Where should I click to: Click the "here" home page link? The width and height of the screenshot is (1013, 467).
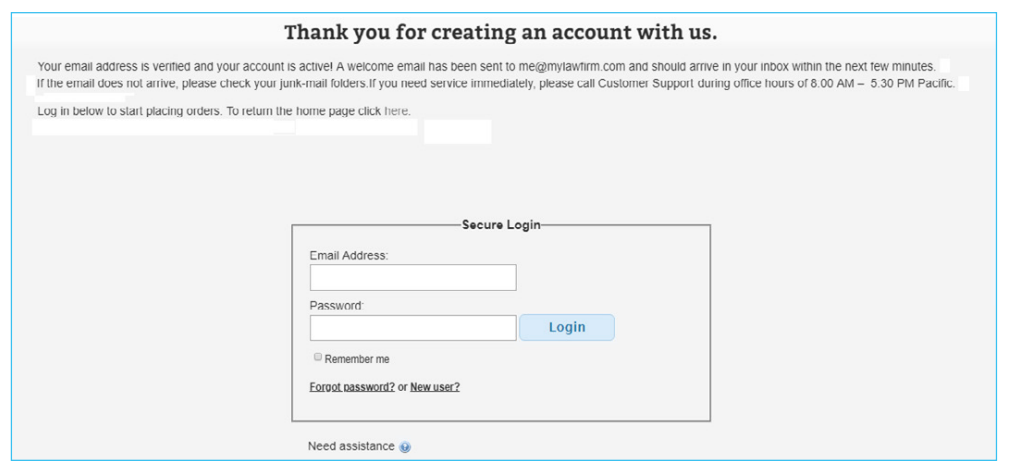(397, 111)
